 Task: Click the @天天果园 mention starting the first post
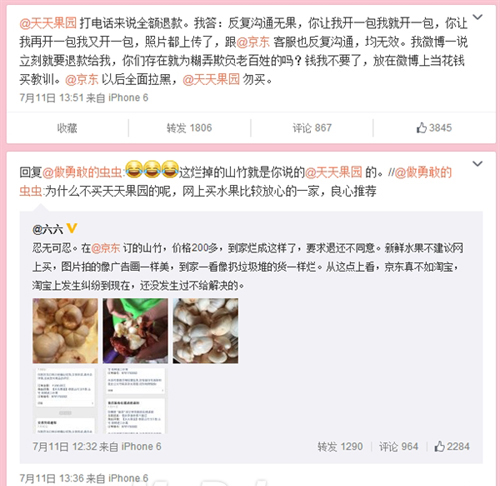pos(48,23)
